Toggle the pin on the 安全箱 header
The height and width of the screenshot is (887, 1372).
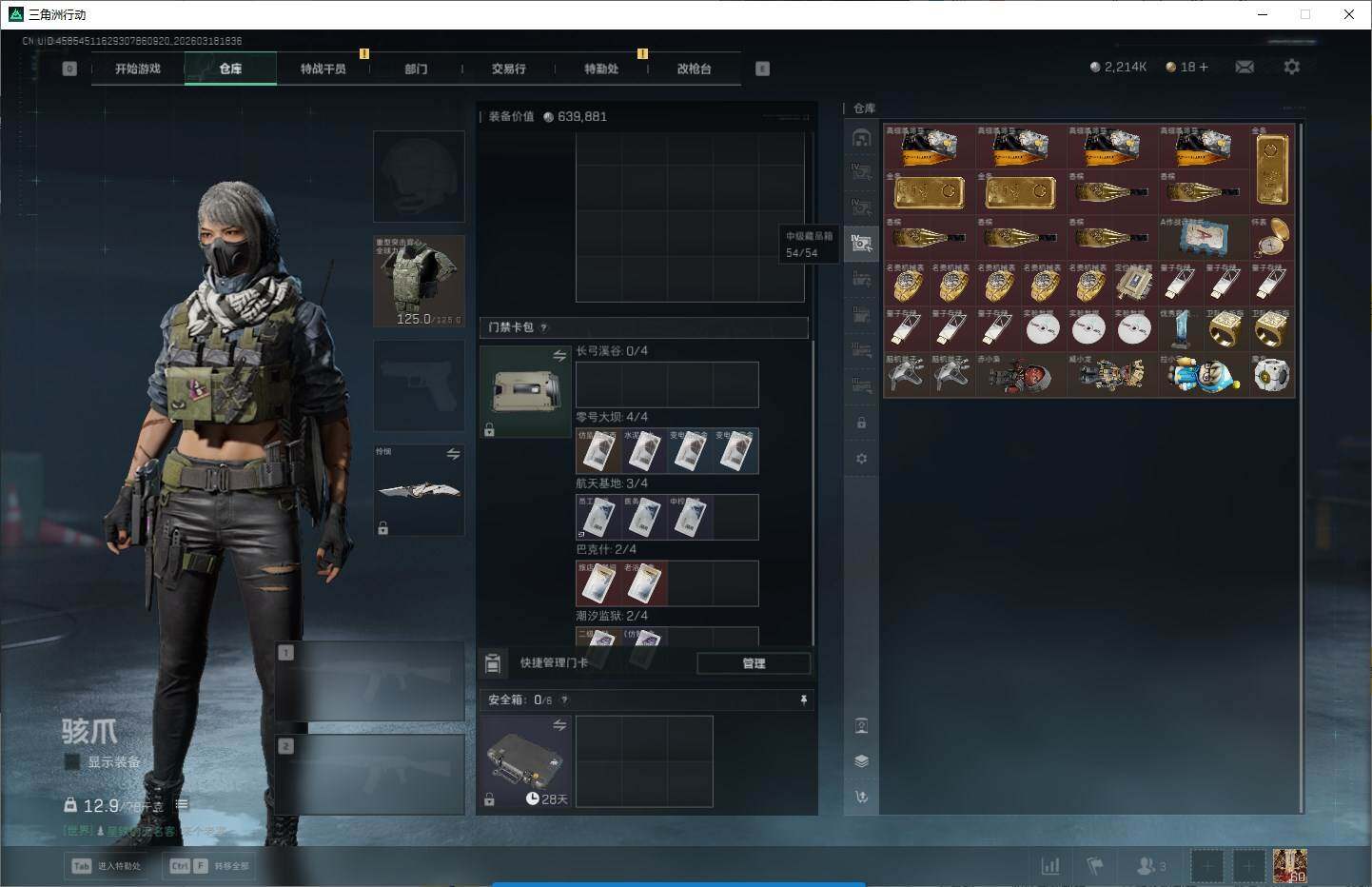[804, 700]
